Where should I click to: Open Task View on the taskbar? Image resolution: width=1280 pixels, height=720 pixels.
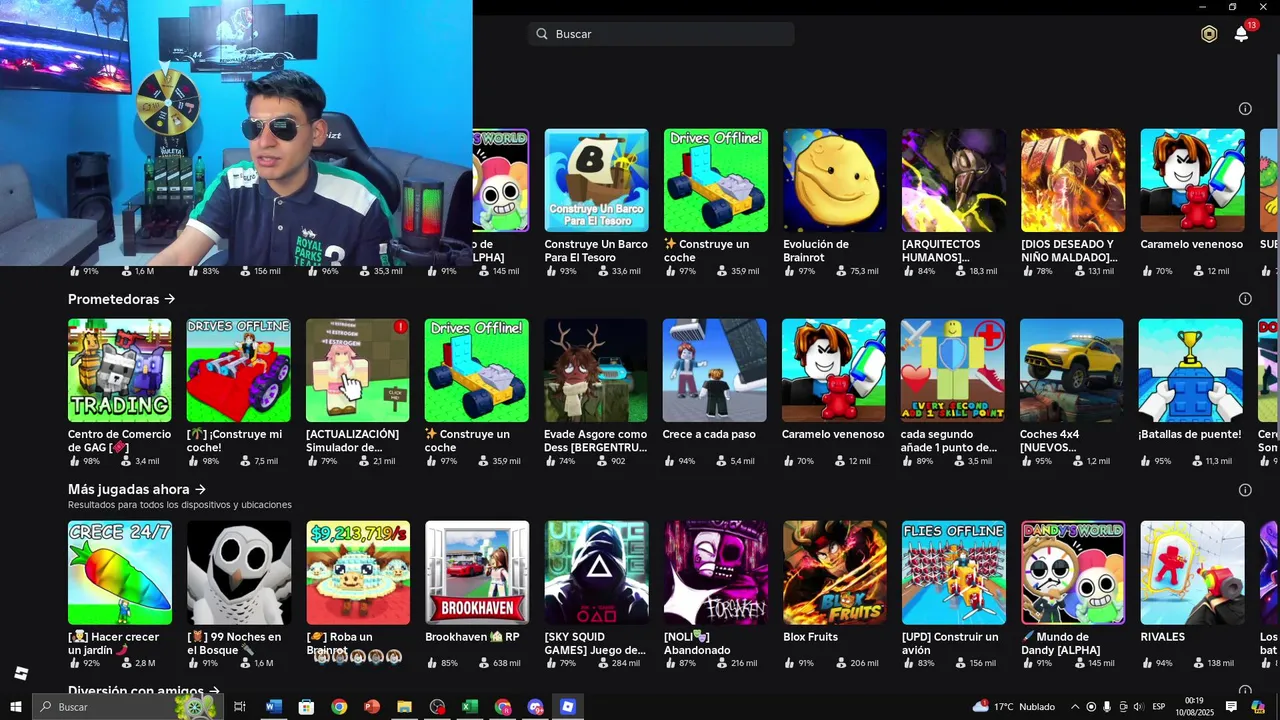point(240,707)
